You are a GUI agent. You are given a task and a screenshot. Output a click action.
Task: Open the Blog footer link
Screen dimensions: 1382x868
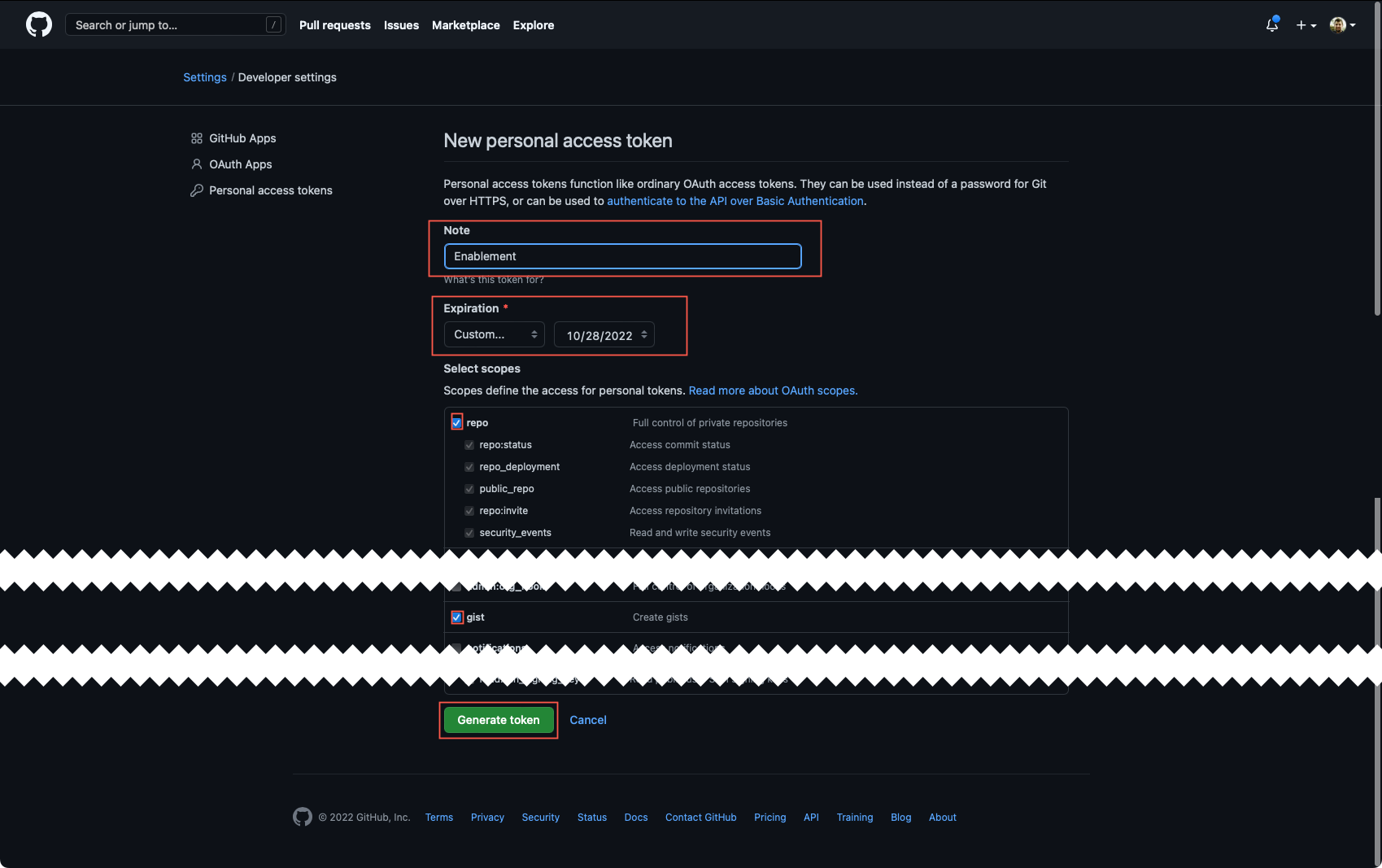click(901, 818)
